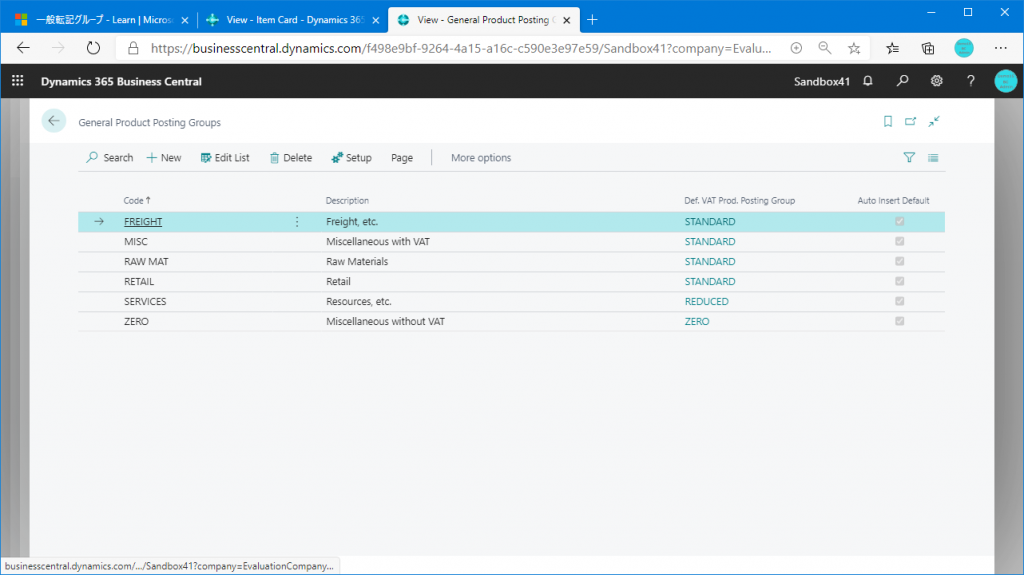
Task: Switch to the Learn Microsoft browser tab
Action: point(103,20)
